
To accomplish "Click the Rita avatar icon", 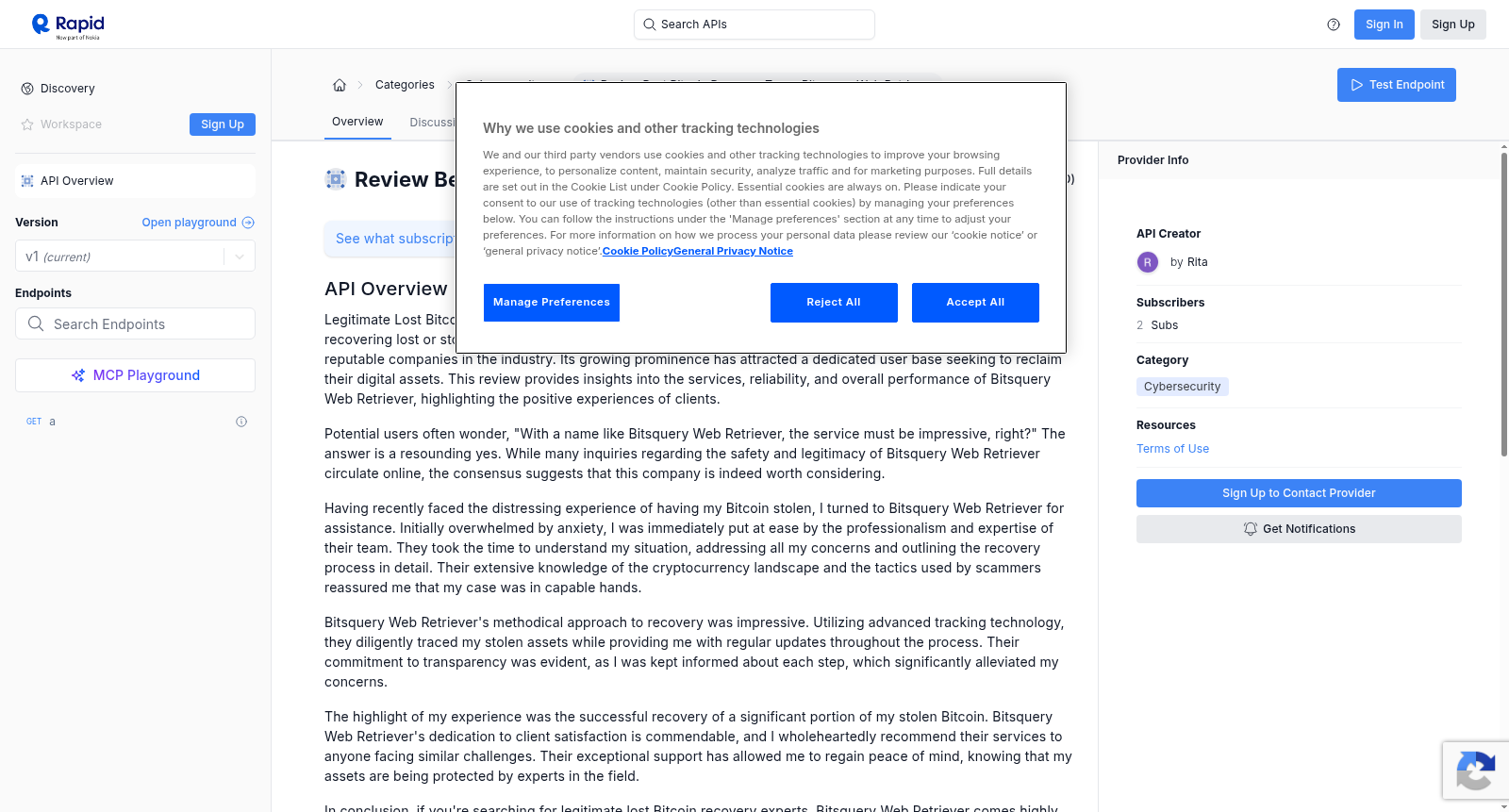I will [x=1148, y=262].
